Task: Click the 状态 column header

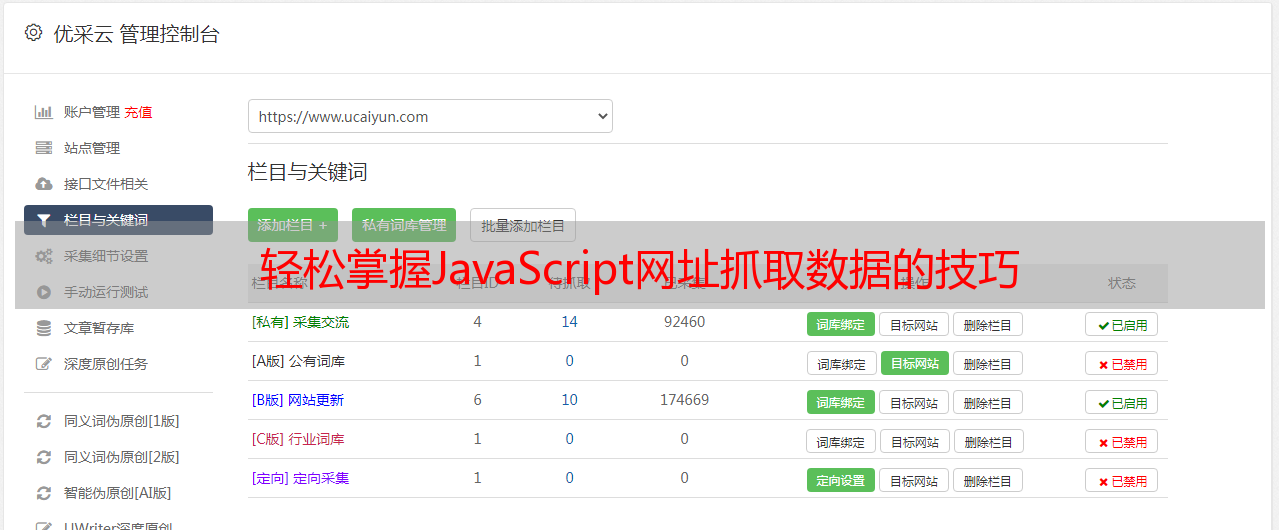Action: [x=1122, y=283]
